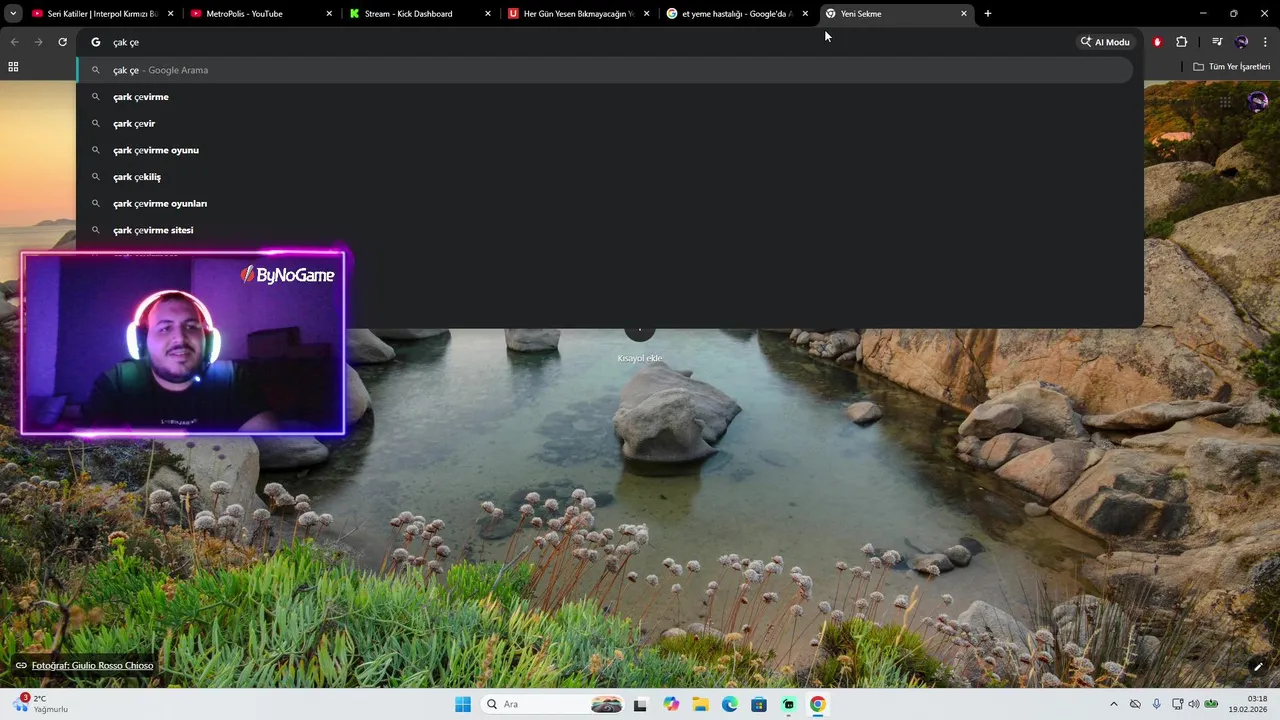Select 'çak çe - Google Arama' suggestion
The height and width of the screenshot is (720, 1280).
[606, 70]
